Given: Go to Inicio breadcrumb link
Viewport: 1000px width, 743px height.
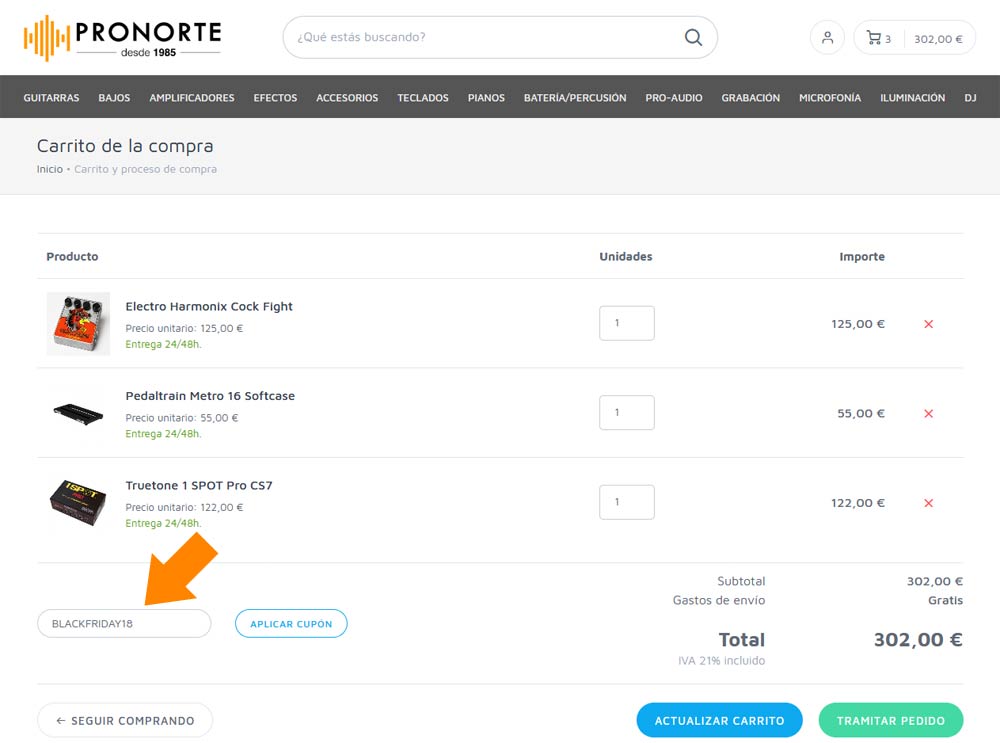Looking at the screenshot, I should point(50,169).
